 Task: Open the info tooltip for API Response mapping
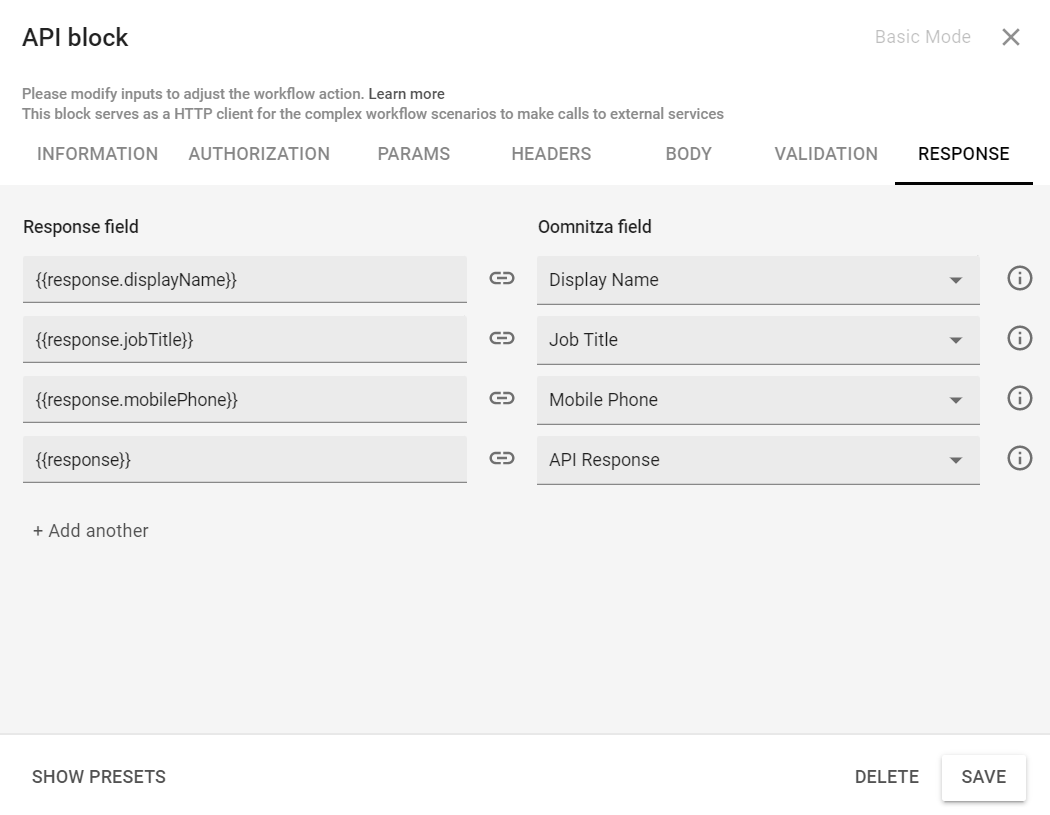tap(1019, 458)
